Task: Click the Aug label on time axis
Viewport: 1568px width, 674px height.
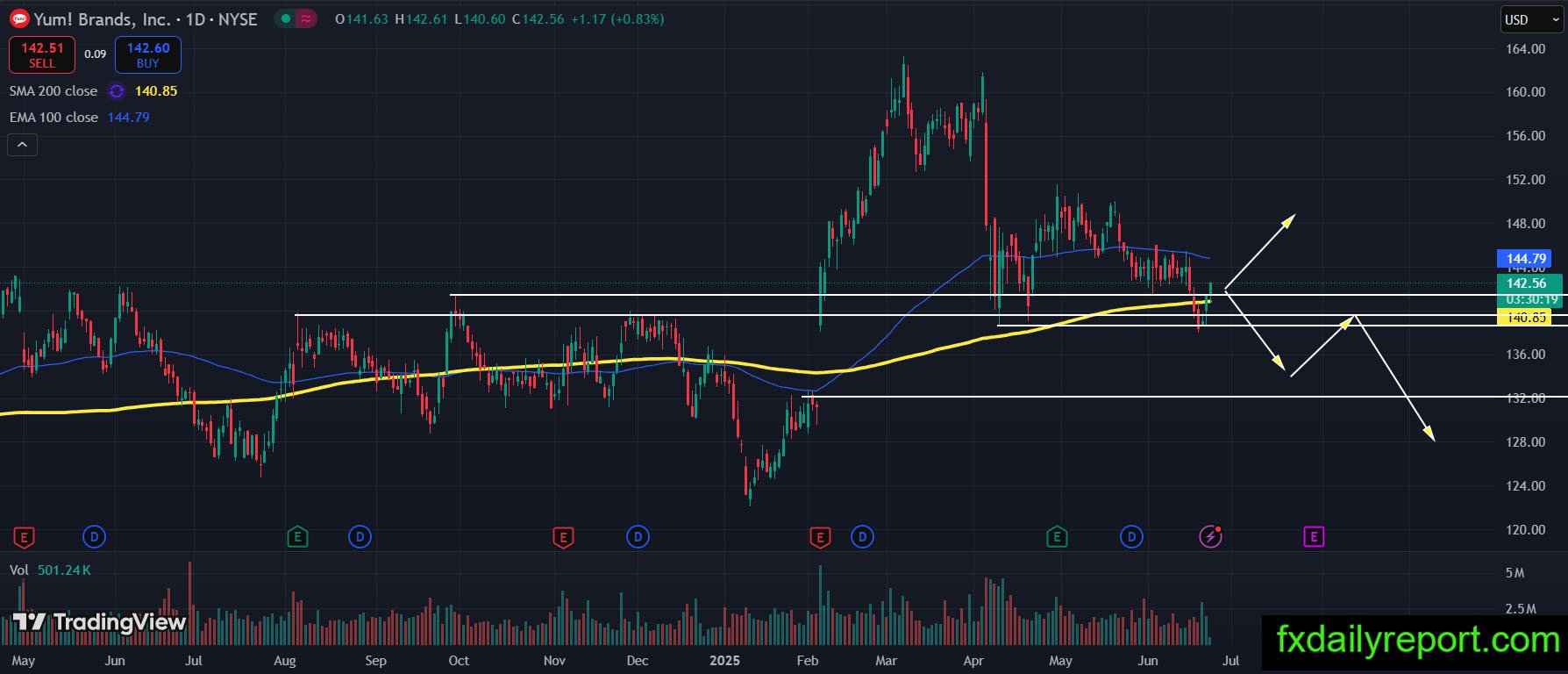Action: (285, 661)
